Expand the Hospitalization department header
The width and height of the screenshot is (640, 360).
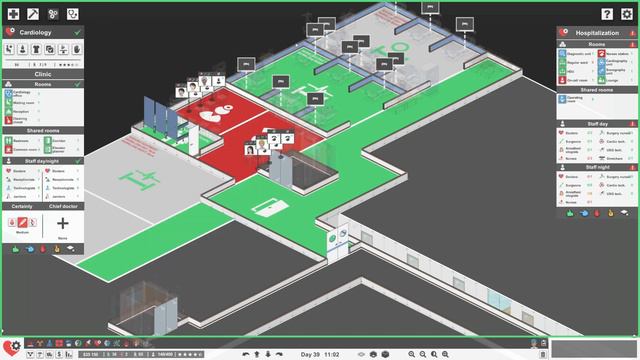click(x=597, y=33)
